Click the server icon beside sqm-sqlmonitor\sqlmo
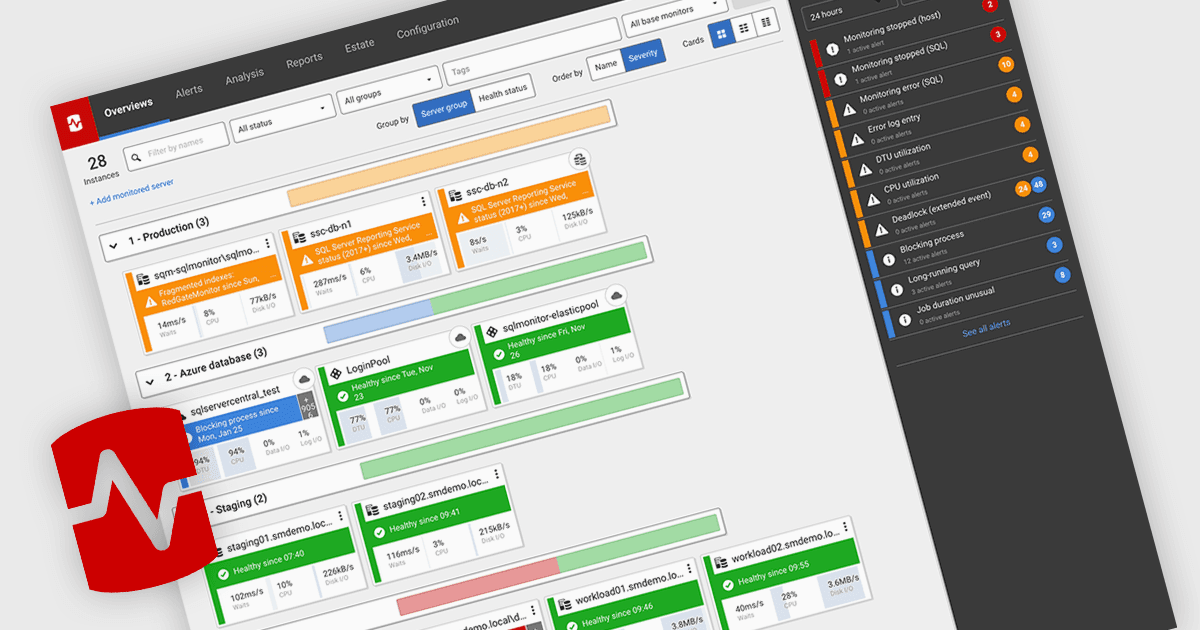1200x630 pixels. 143,281
